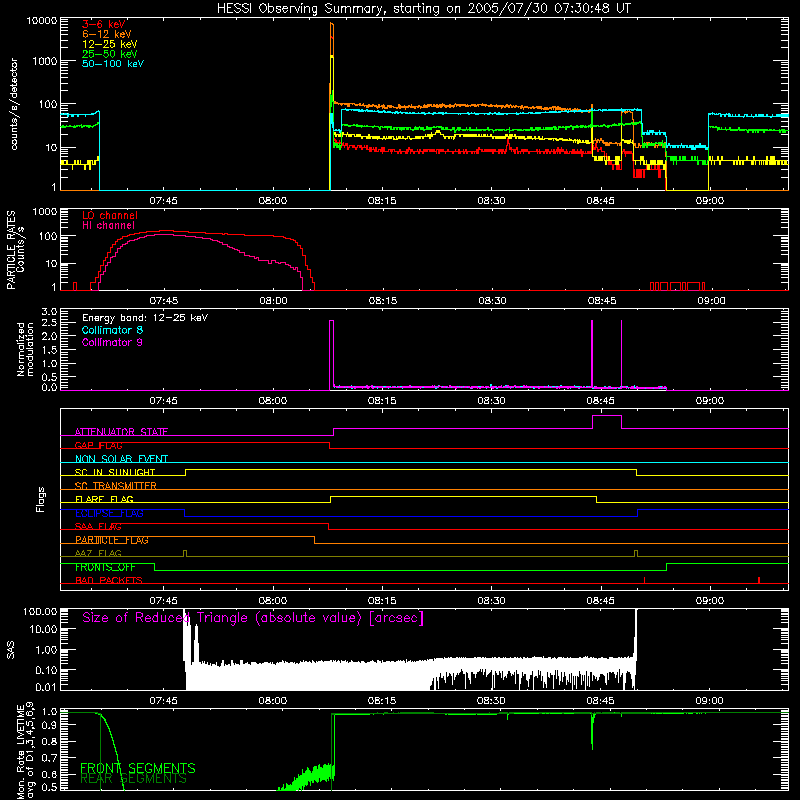Click the cyan 50-100 keV curve after 09:00

(747, 116)
